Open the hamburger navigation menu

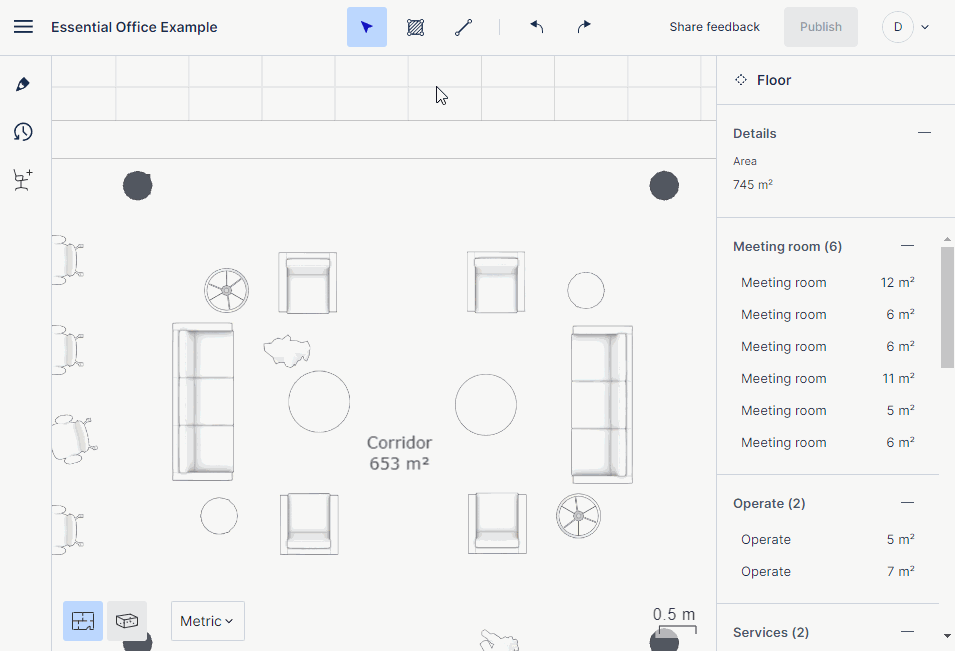(23, 27)
